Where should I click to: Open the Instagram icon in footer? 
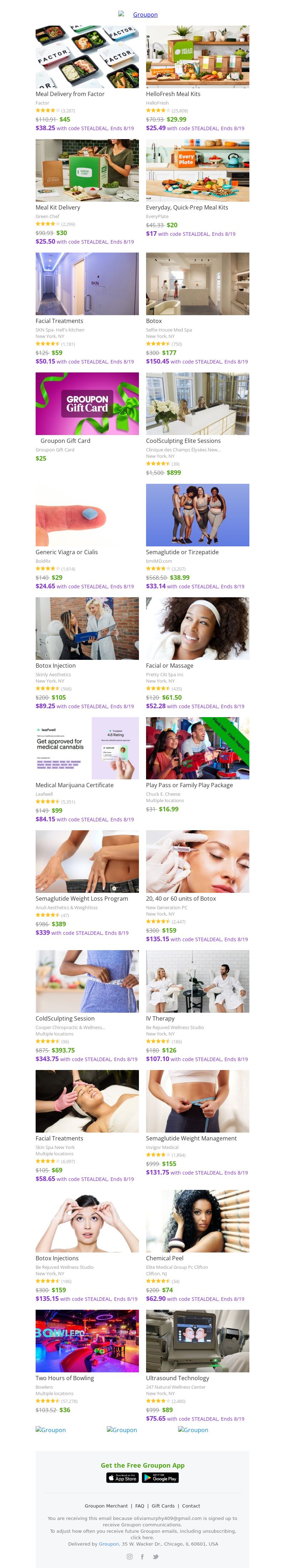[129, 1556]
